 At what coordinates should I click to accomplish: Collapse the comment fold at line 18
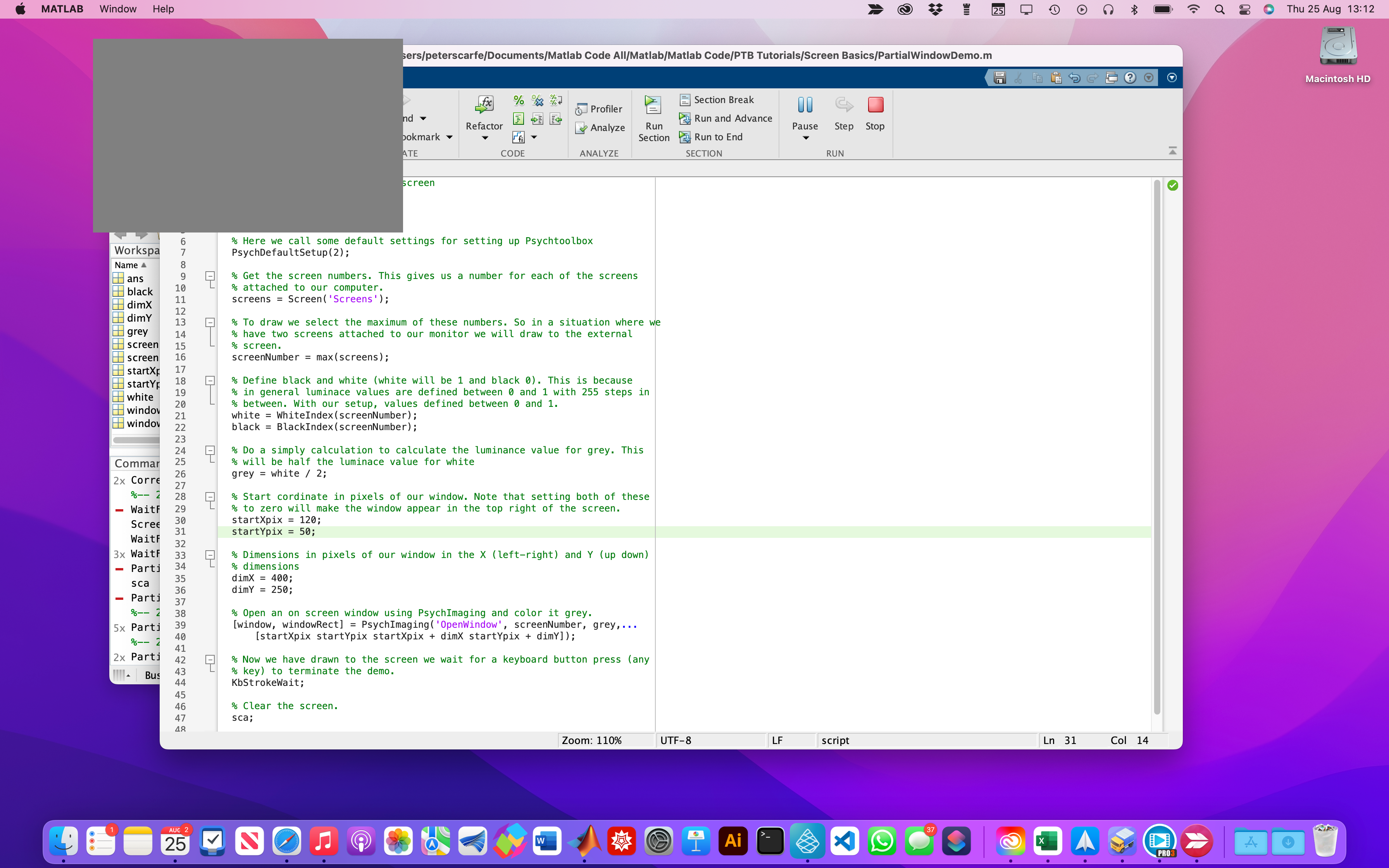click(x=210, y=381)
